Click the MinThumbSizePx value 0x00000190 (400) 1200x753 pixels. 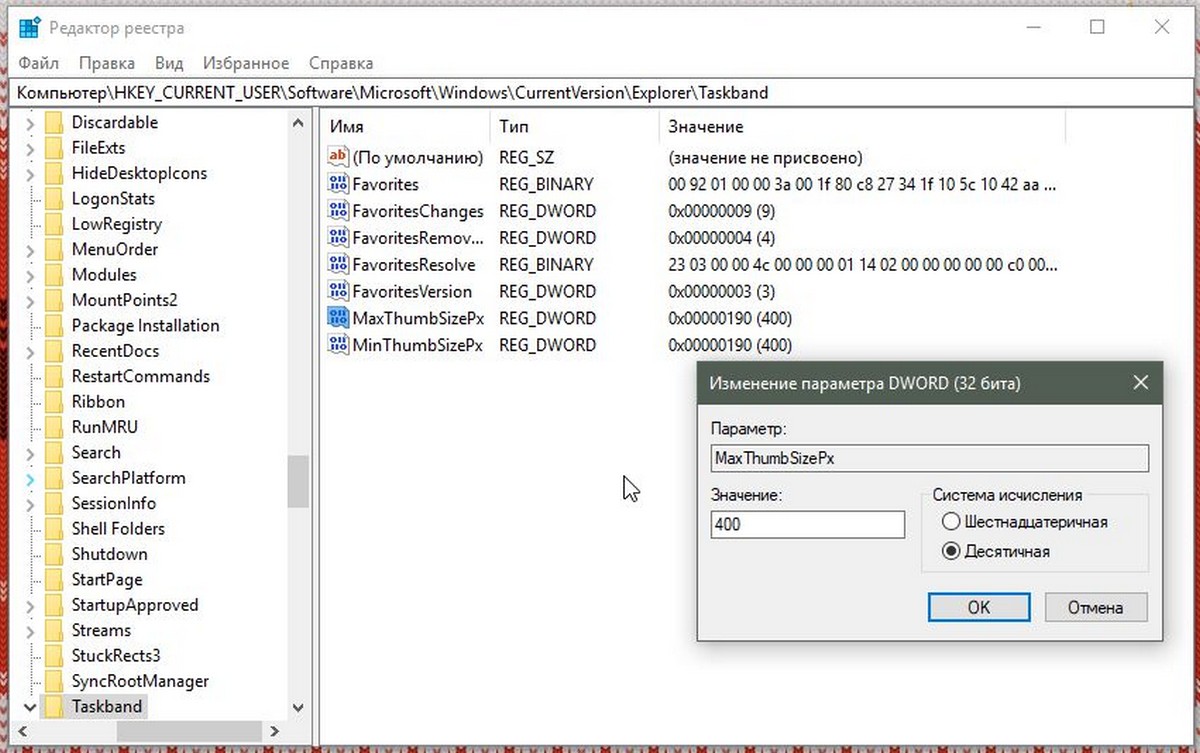(730, 345)
